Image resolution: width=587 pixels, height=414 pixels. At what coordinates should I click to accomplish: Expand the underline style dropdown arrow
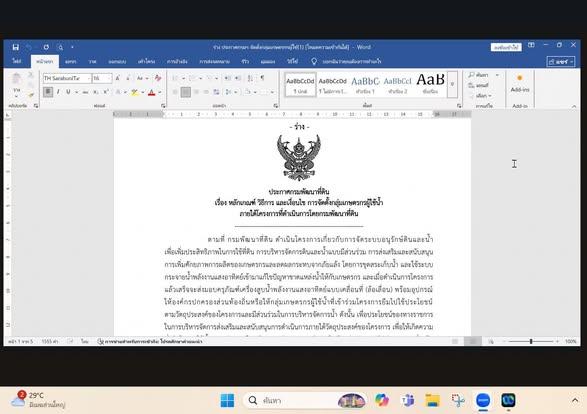point(76,92)
